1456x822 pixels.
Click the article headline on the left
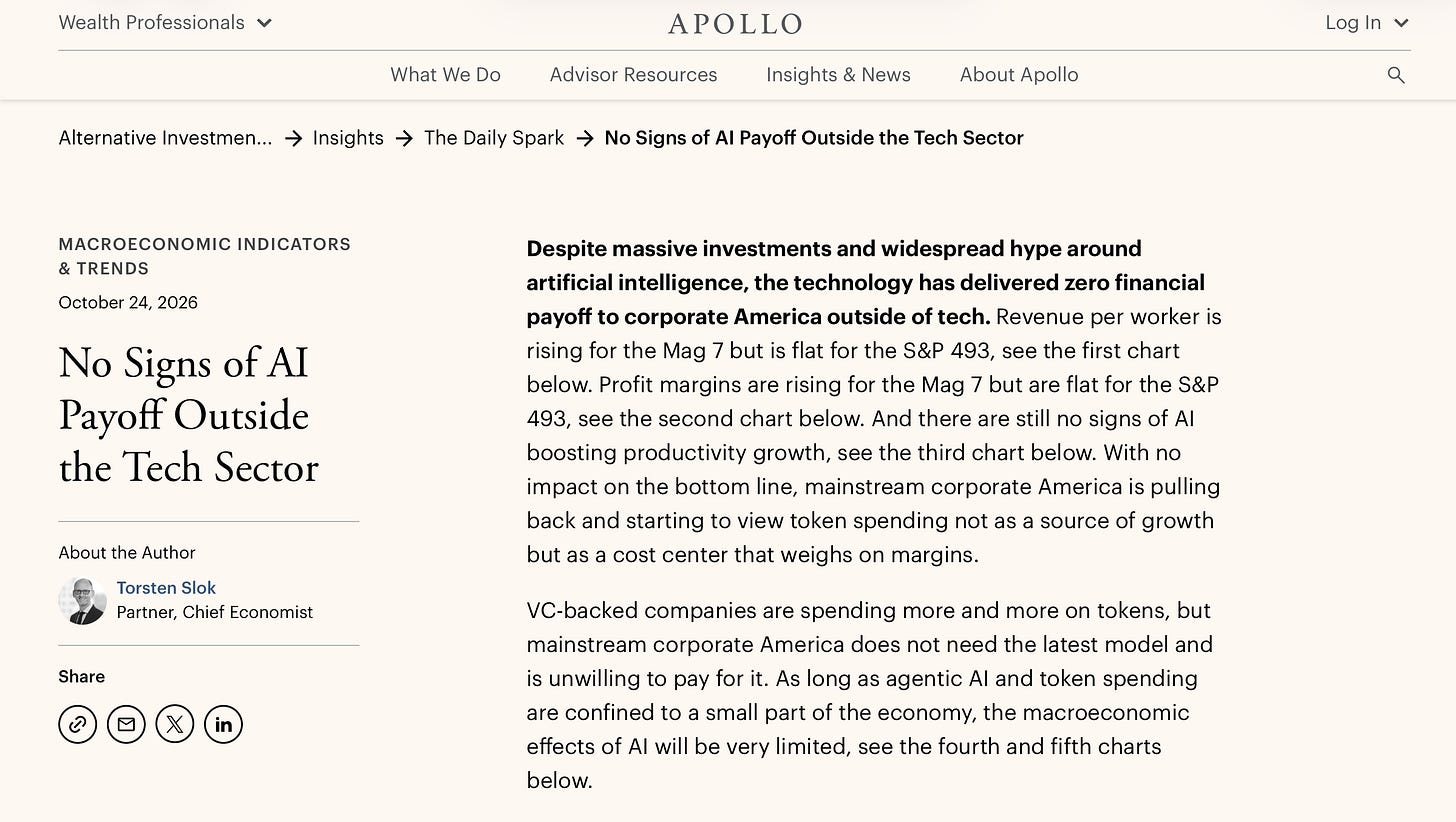pos(188,415)
